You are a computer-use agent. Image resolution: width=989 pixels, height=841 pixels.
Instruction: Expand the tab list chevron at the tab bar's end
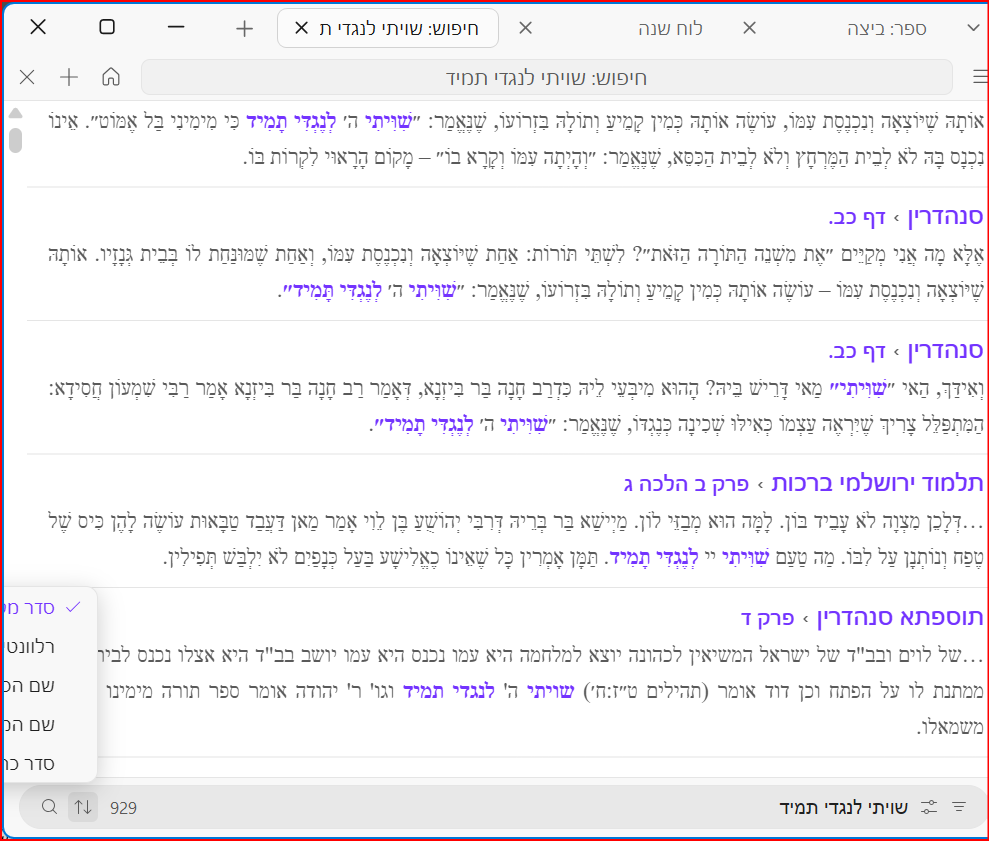click(973, 28)
